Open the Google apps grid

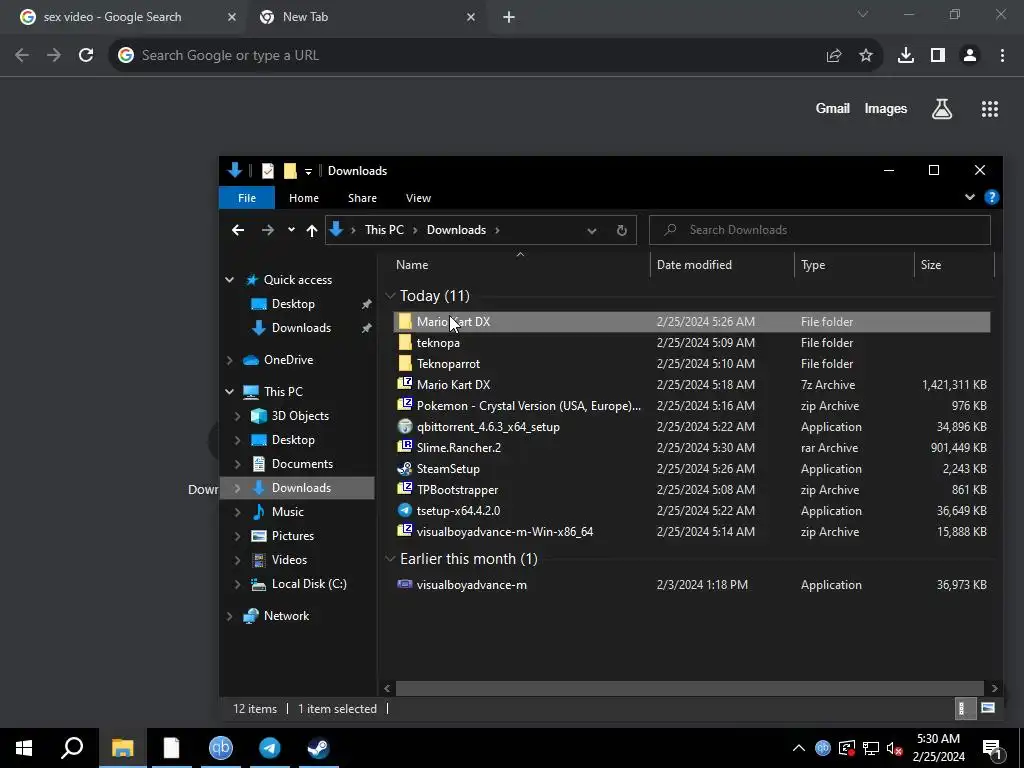(990, 109)
